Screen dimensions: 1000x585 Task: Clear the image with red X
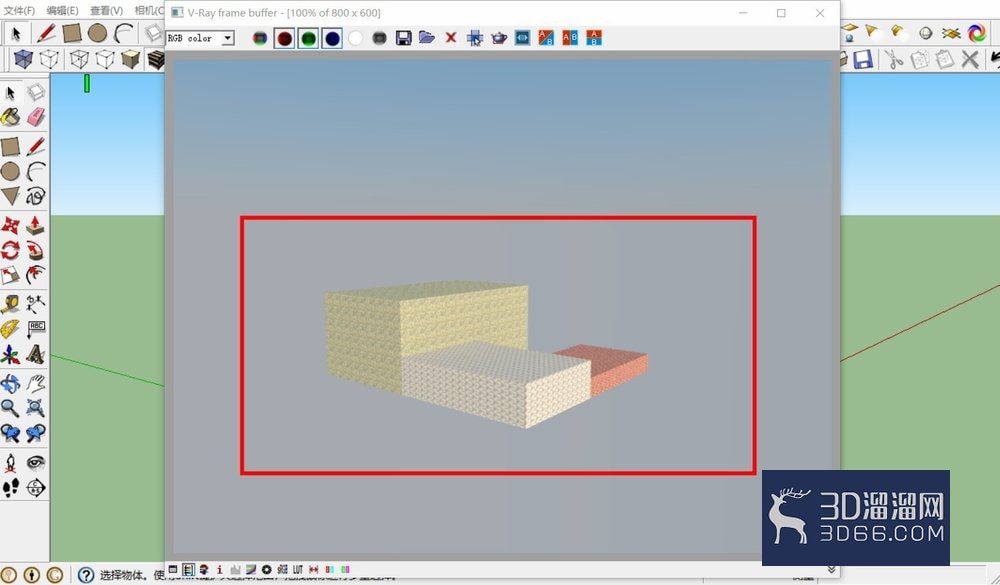(x=451, y=38)
